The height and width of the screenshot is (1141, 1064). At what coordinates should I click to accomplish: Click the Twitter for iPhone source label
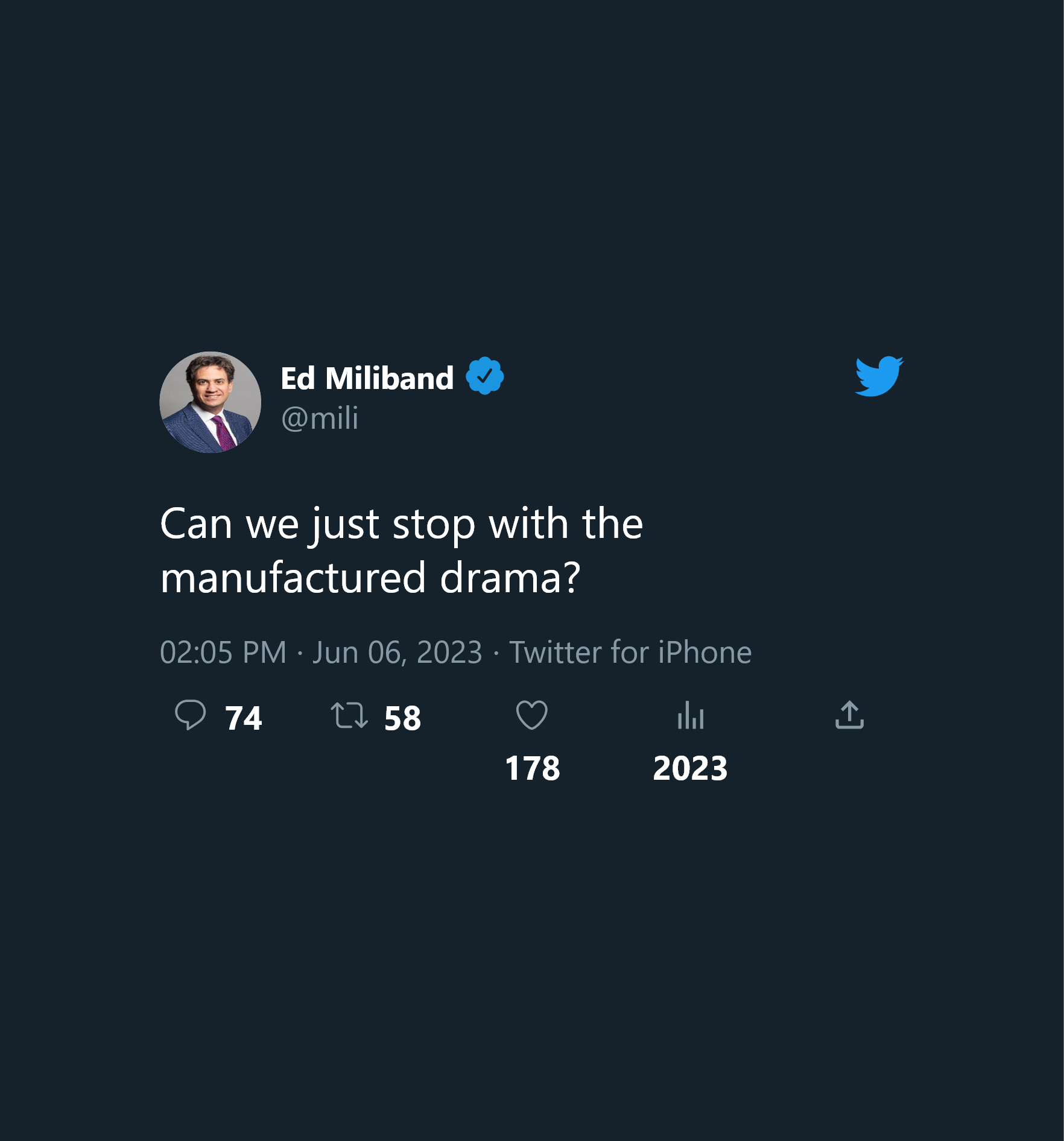(x=630, y=653)
